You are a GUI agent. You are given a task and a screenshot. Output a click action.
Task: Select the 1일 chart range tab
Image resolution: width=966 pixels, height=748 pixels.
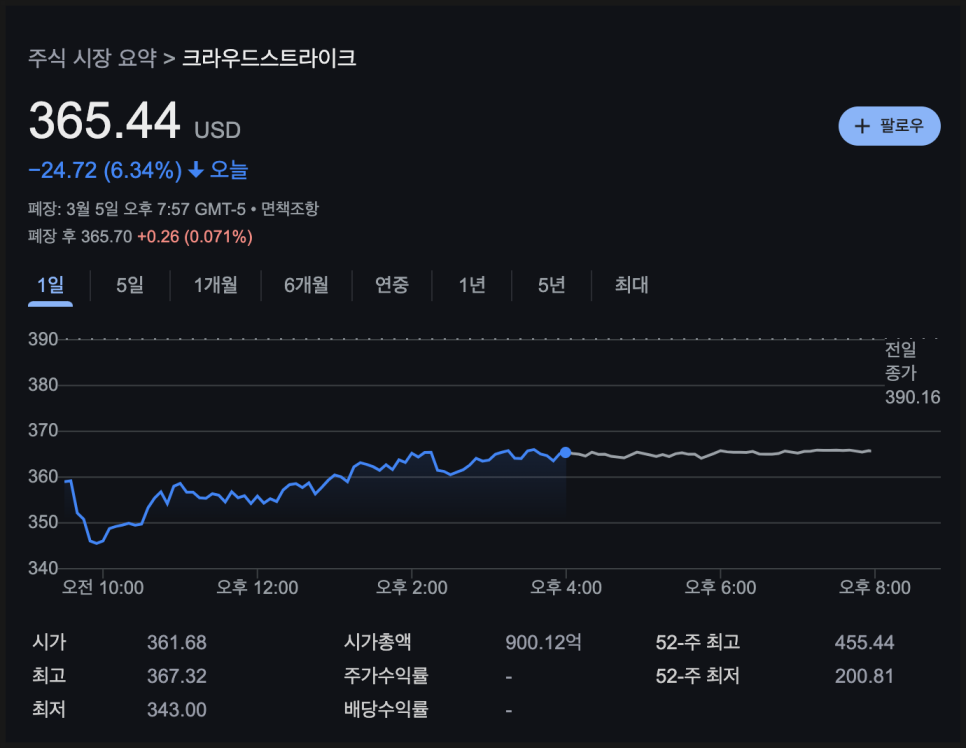click(50, 285)
